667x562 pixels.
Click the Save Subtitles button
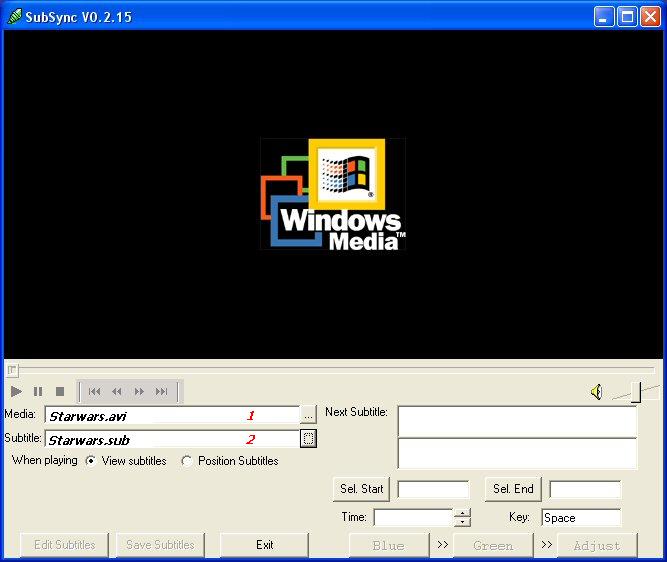click(160, 545)
